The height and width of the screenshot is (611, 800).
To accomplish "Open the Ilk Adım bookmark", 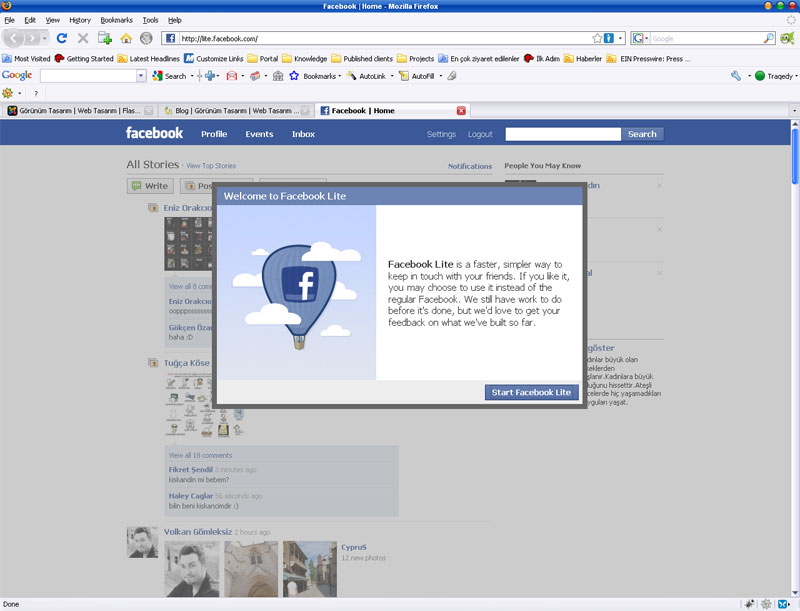I will click(x=542, y=59).
